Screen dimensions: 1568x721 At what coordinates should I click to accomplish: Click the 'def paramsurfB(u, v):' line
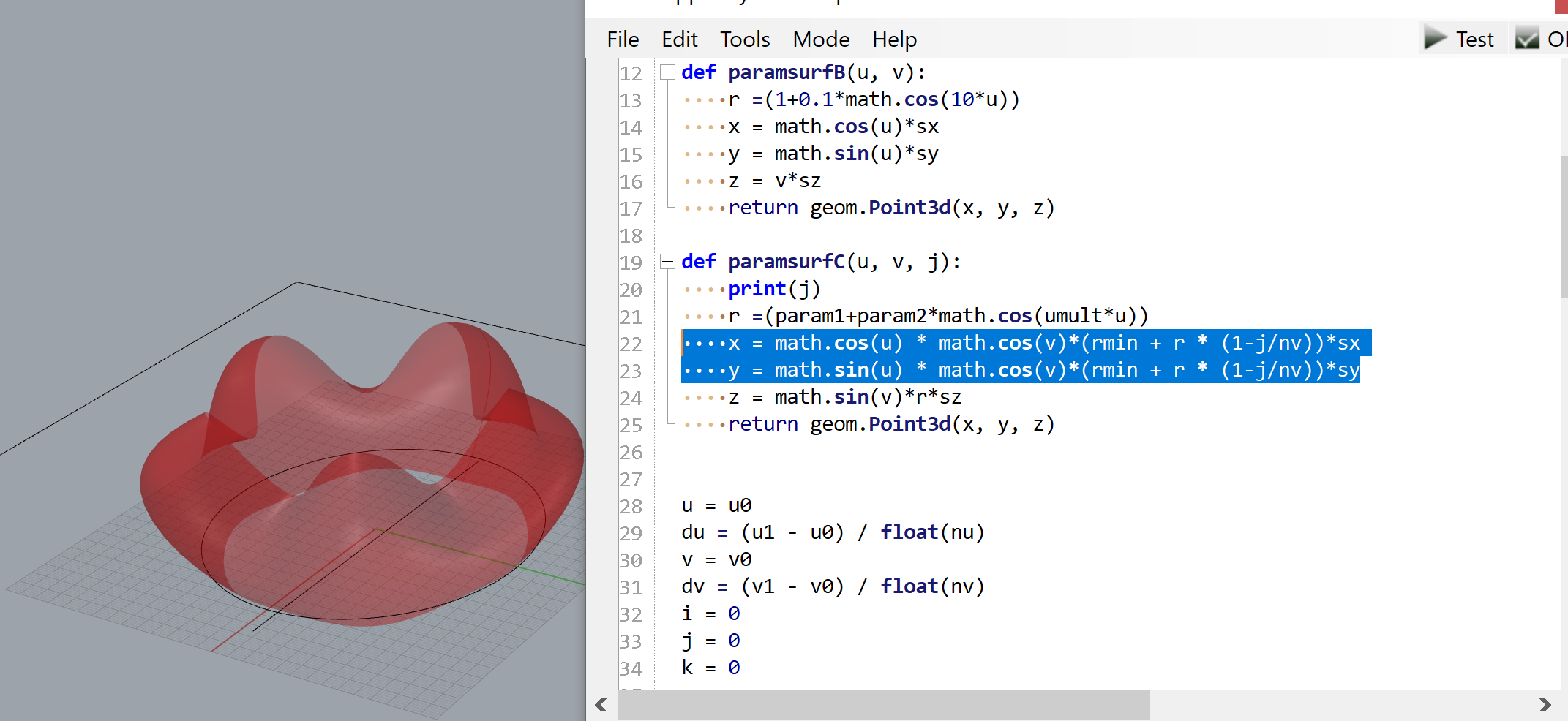[x=803, y=72]
